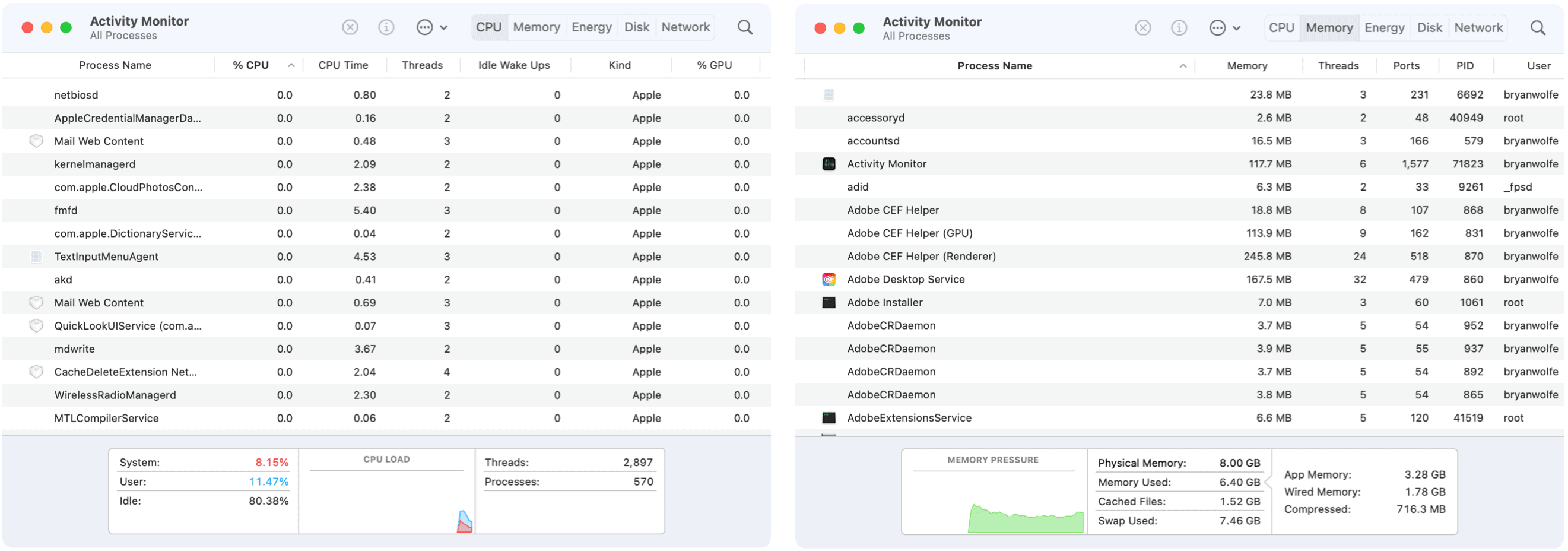Select Adobe CEF Helper (Renderer) row
This screenshot has height=551, width=1568.
tap(1179, 256)
